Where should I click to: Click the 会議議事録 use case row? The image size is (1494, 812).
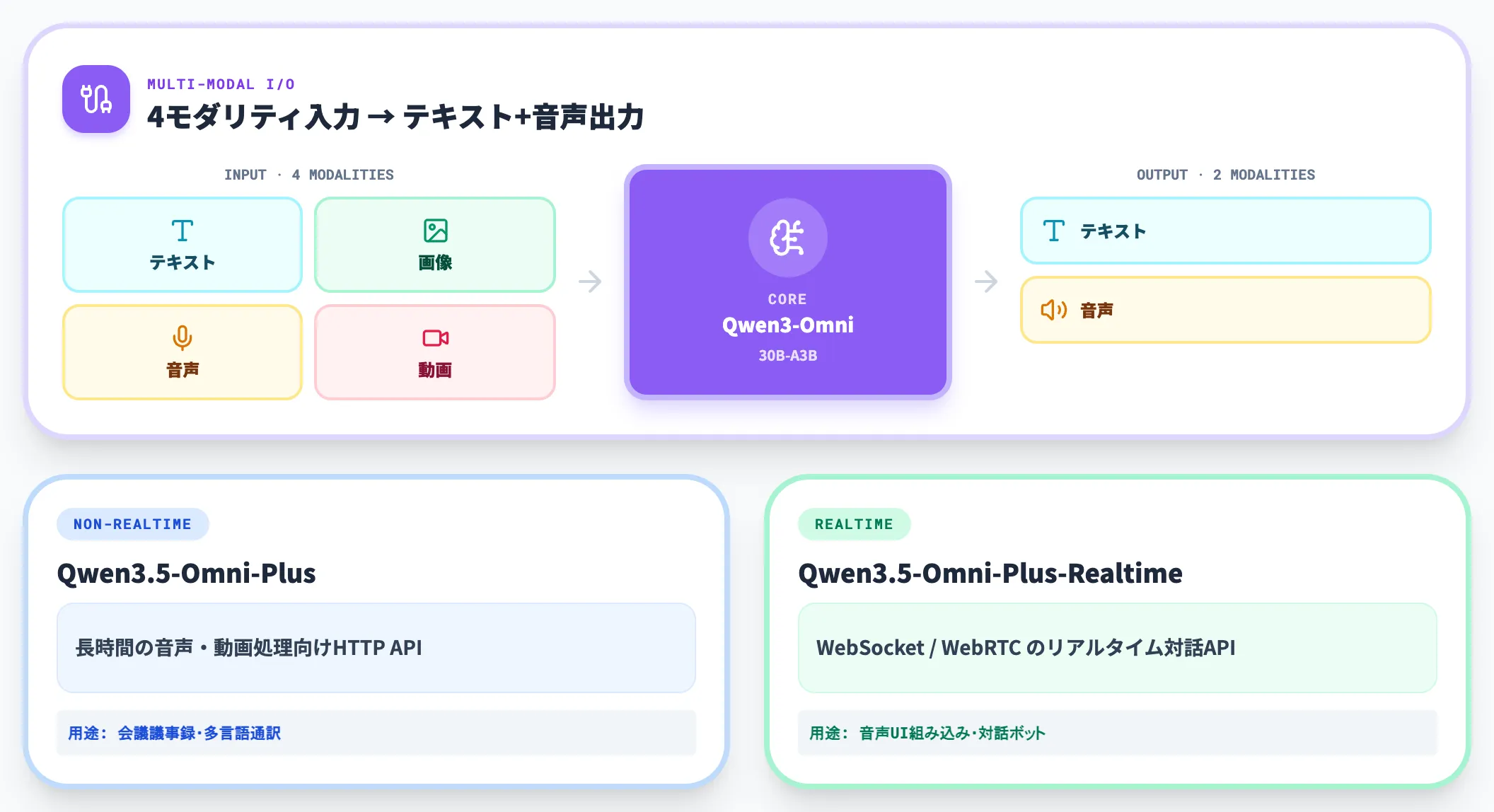(376, 733)
